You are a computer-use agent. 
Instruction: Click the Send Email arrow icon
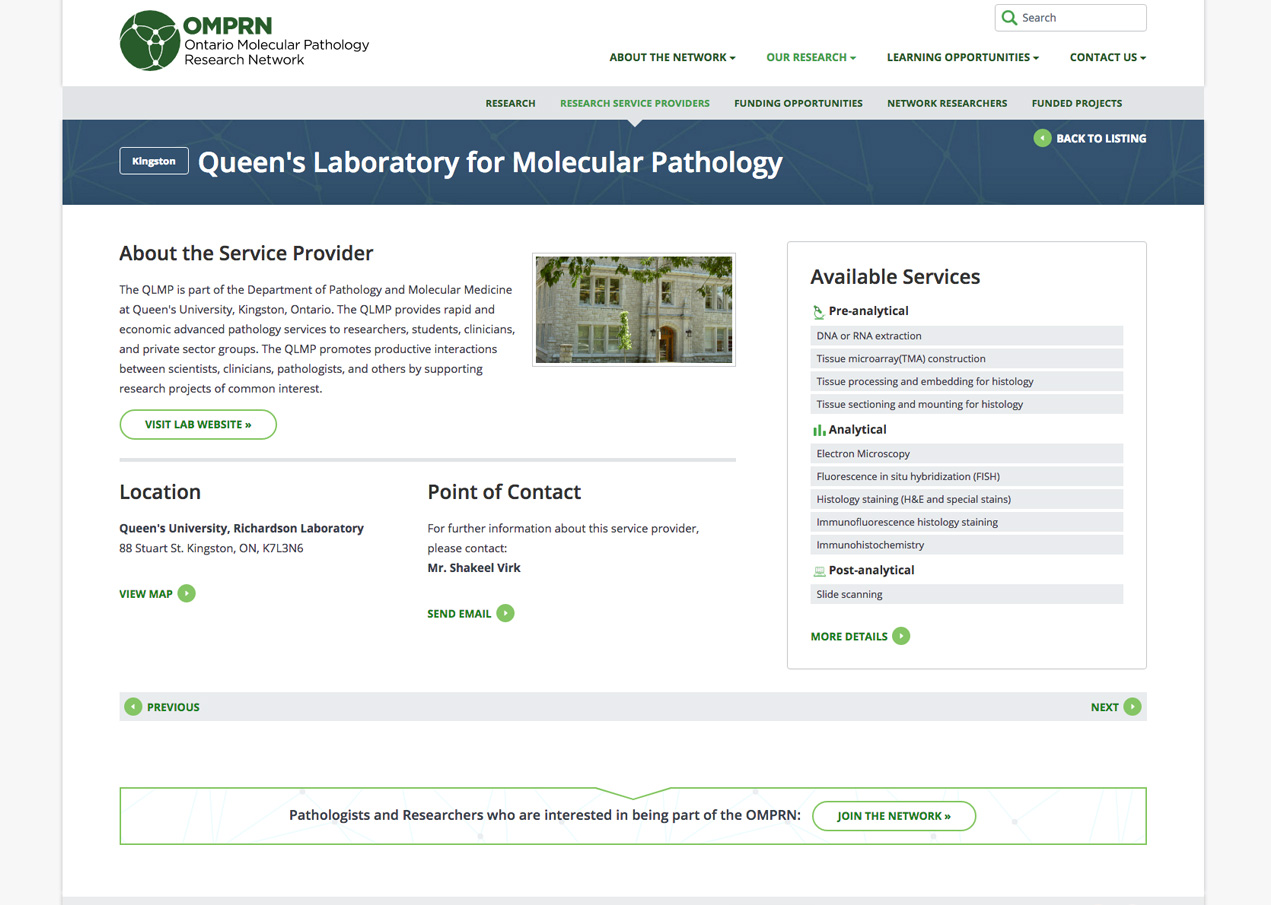coord(506,613)
